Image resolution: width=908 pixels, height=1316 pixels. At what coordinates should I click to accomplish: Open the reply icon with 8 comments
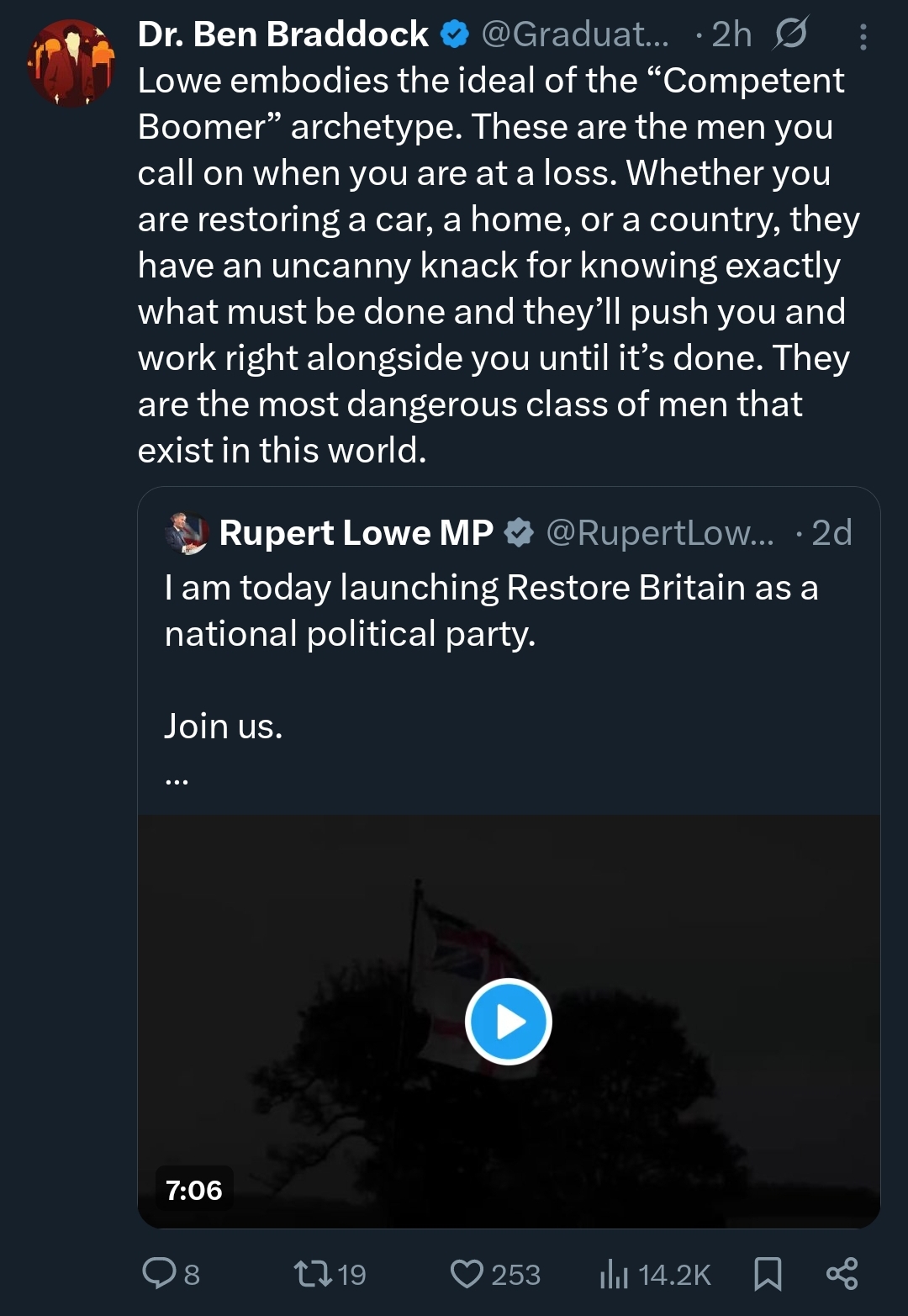[160, 1274]
